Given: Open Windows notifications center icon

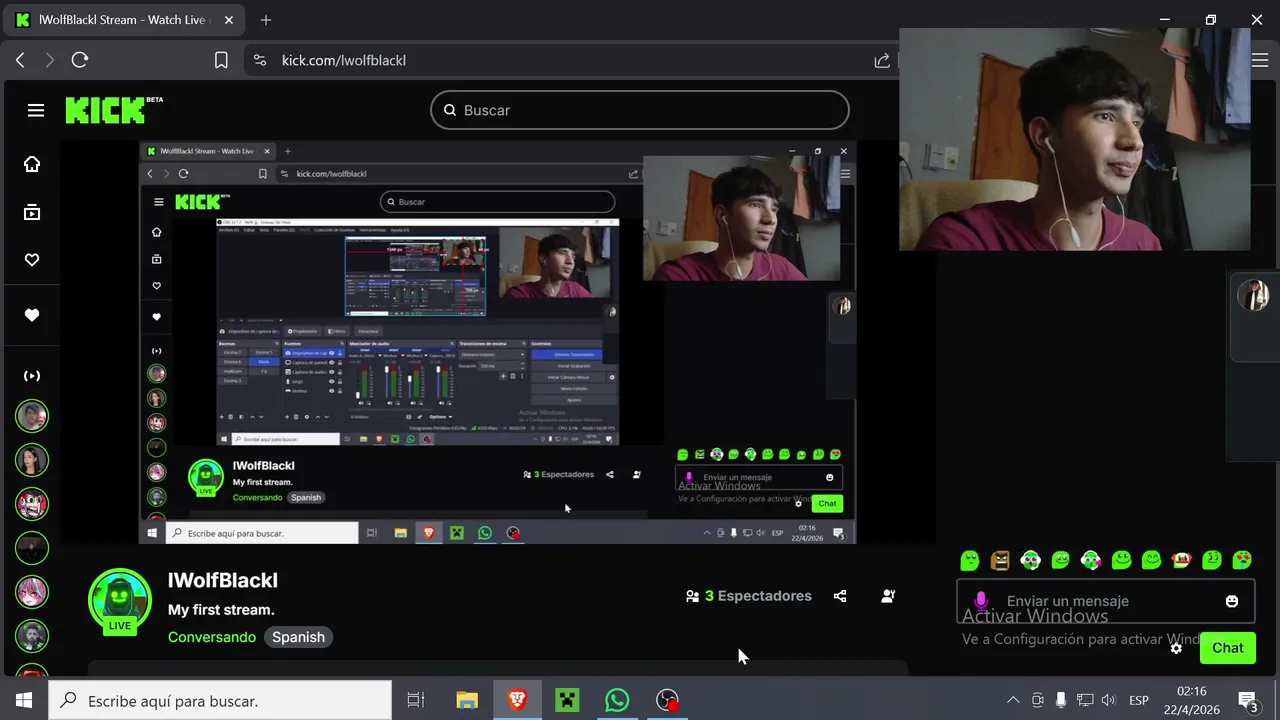Looking at the screenshot, I should pos(1248,700).
